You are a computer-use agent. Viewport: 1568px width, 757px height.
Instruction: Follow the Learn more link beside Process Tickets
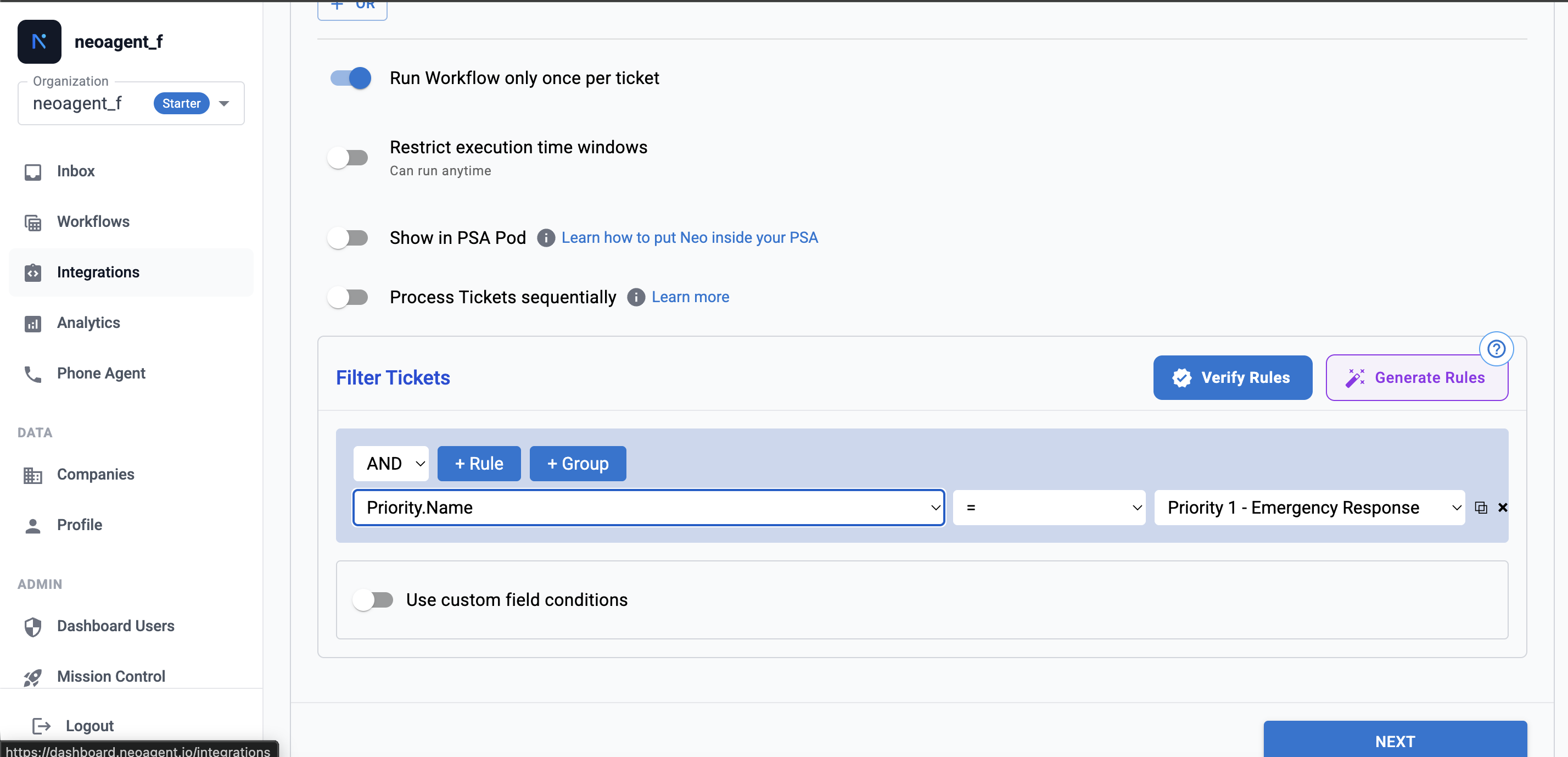[690, 297]
